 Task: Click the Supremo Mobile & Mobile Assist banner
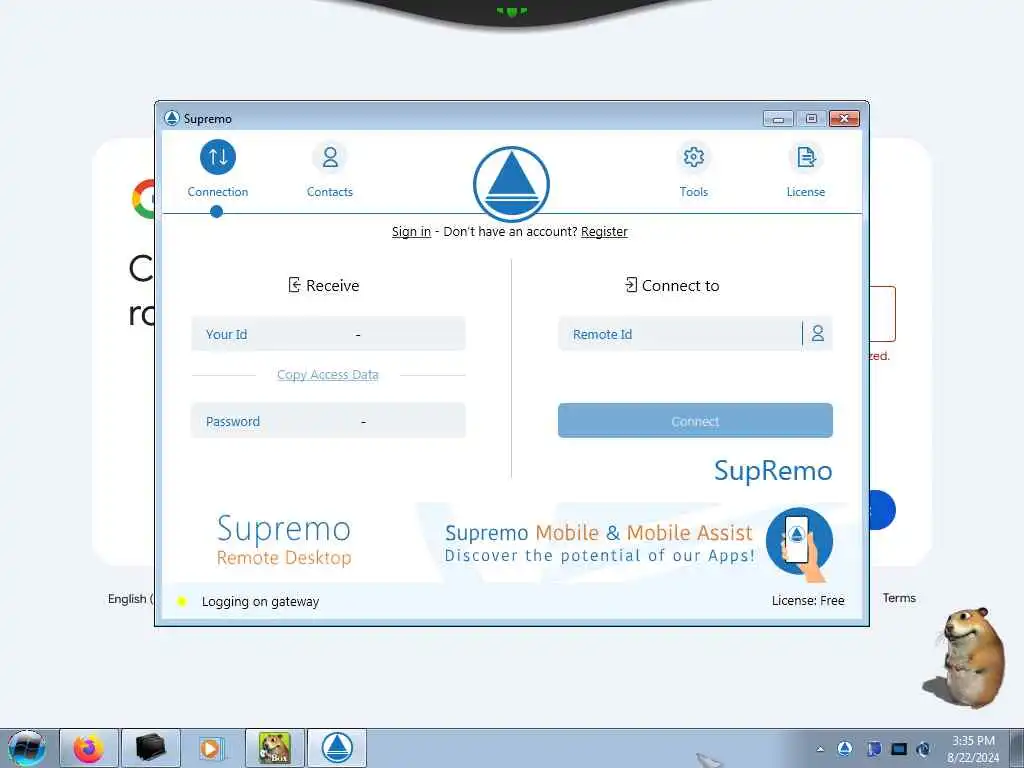click(599, 543)
